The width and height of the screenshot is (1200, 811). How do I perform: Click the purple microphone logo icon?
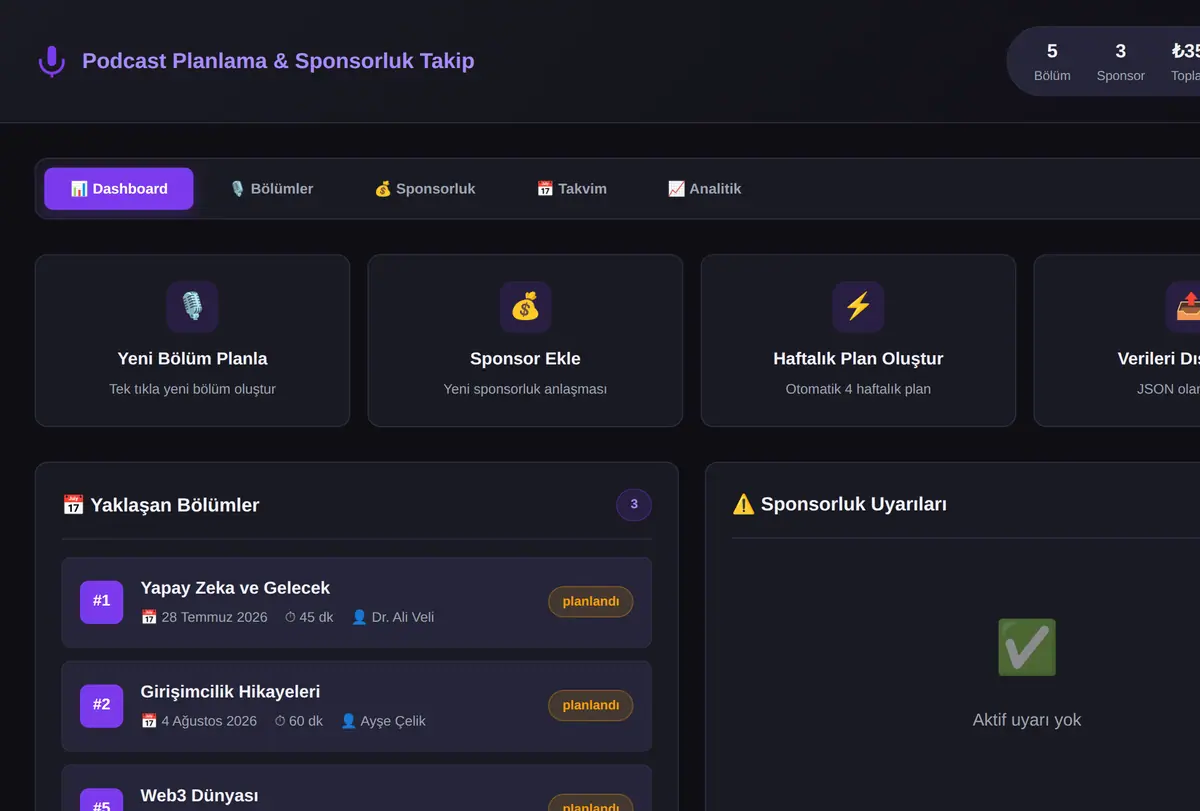[51, 61]
